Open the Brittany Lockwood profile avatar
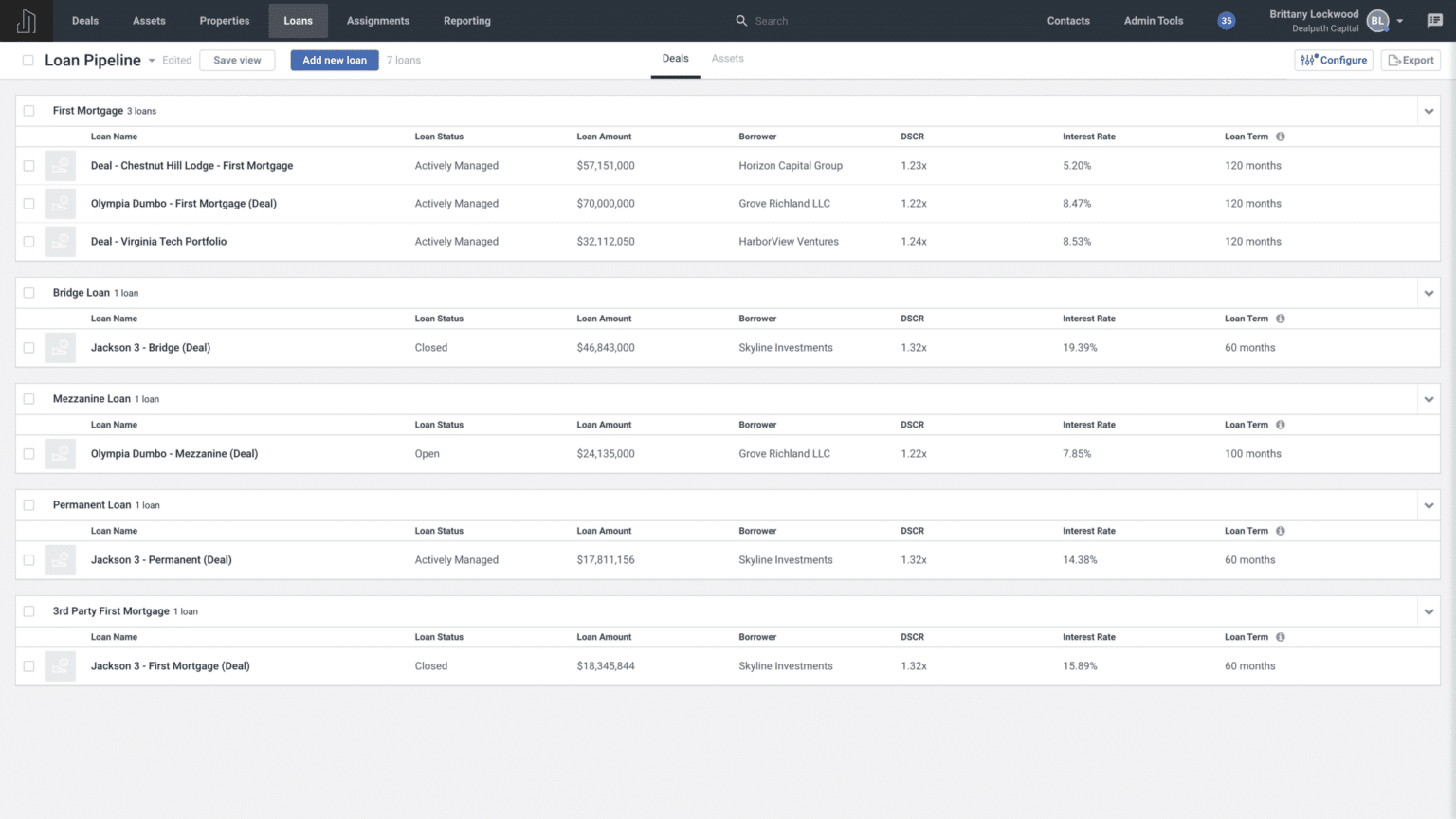This screenshot has height=819, width=1456. point(1377,20)
